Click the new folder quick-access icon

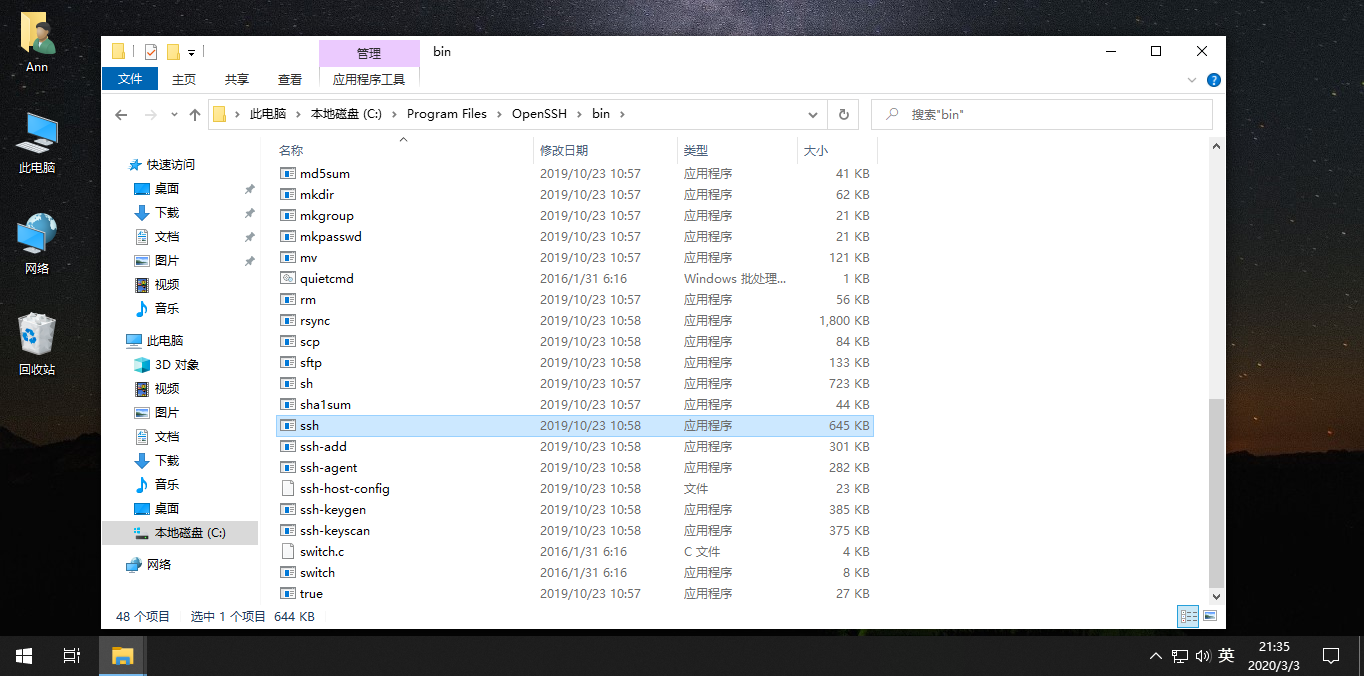173,52
